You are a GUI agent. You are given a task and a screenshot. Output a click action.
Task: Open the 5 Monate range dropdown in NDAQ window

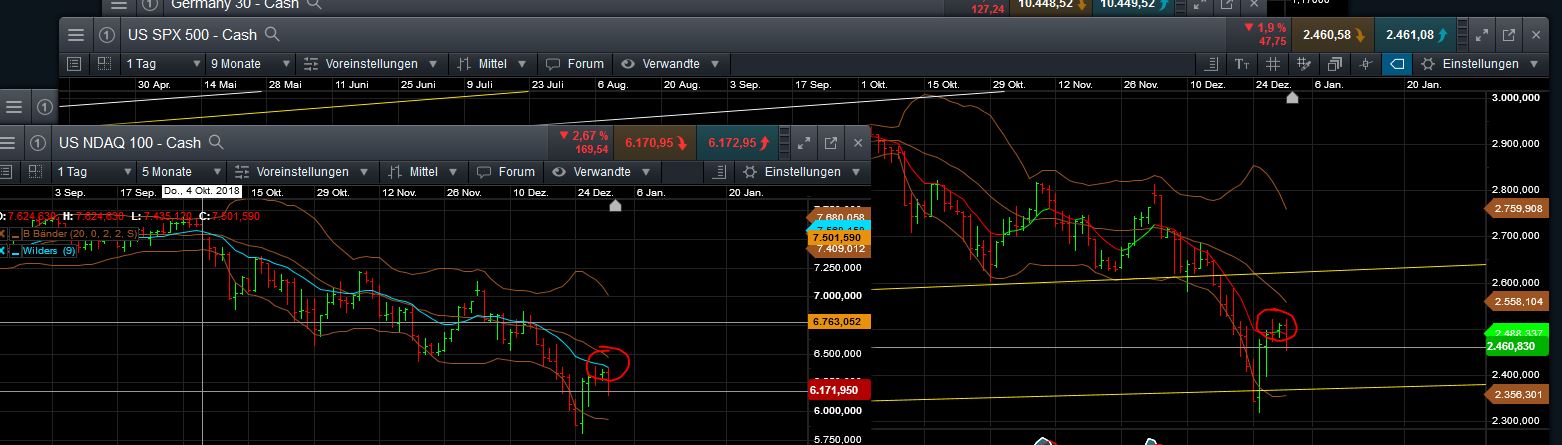[x=181, y=171]
